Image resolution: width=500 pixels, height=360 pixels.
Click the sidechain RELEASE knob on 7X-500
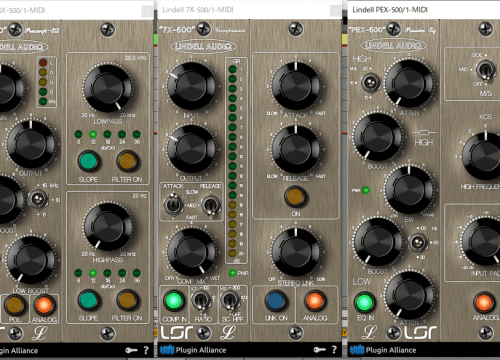pos(296,149)
